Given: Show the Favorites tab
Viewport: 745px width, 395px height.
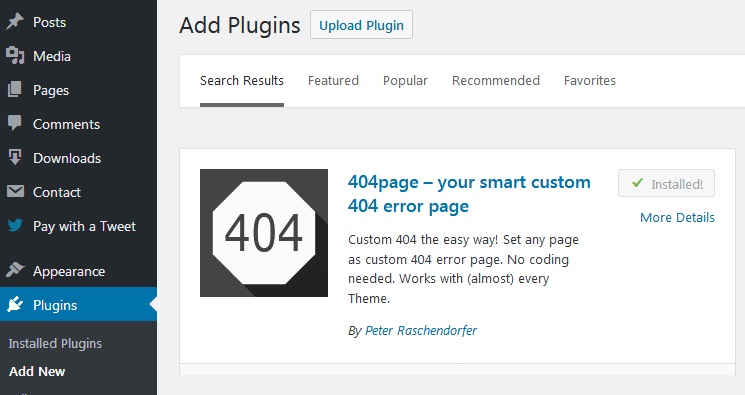Looking at the screenshot, I should click(x=590, y=81).
